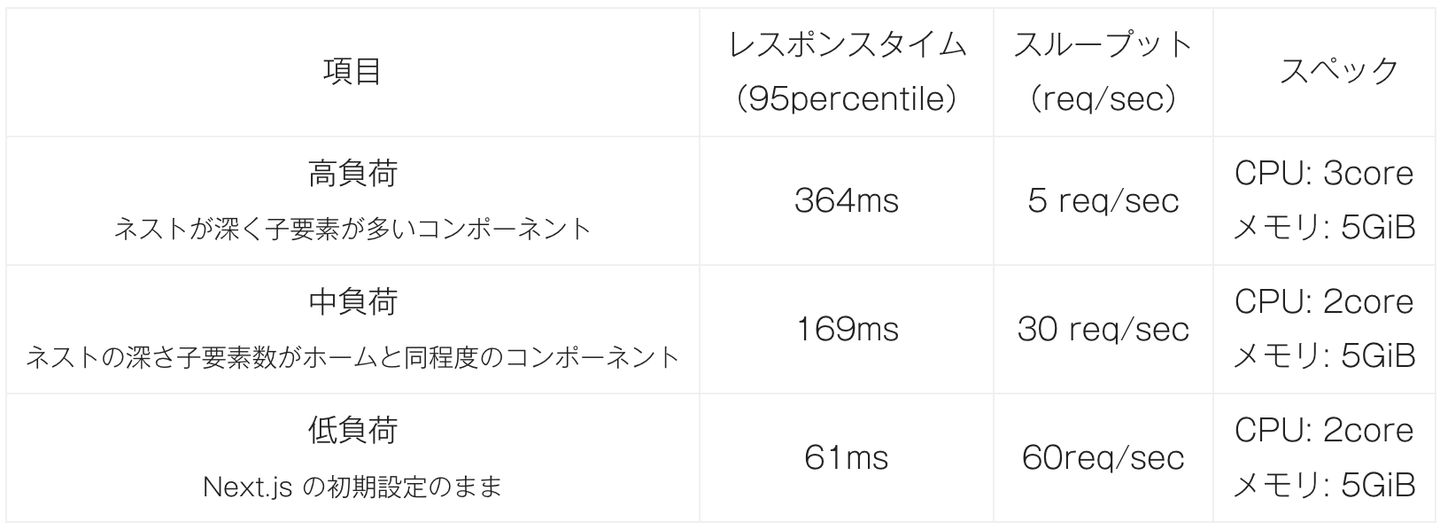Click the 364ms response time cell

846,201
